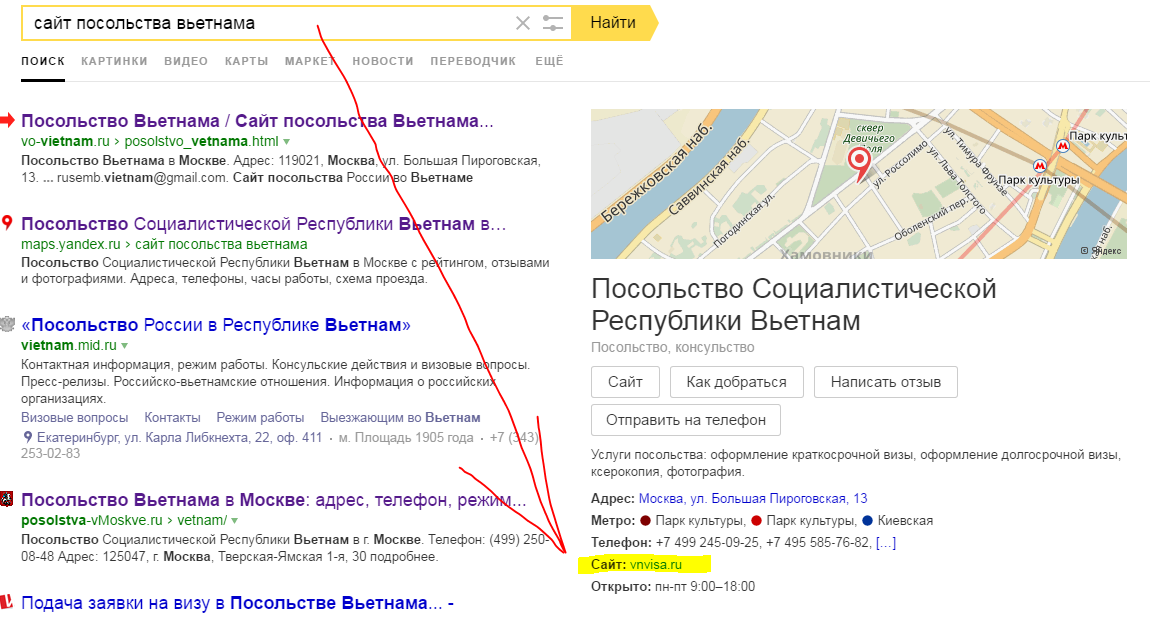The image size is (1150, 620).
Task: Switch to the Видео tab
Action: (x=186, y=62)
